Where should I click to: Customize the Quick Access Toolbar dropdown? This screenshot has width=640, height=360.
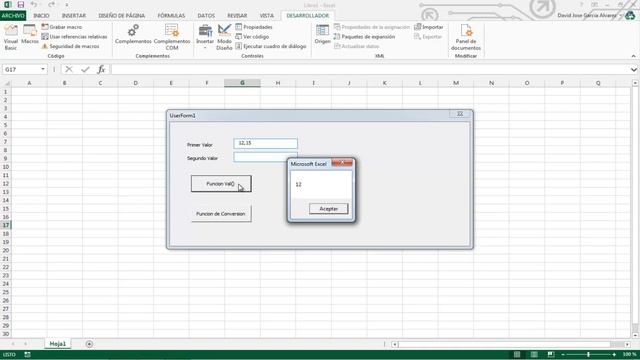[x=67, y=5]
